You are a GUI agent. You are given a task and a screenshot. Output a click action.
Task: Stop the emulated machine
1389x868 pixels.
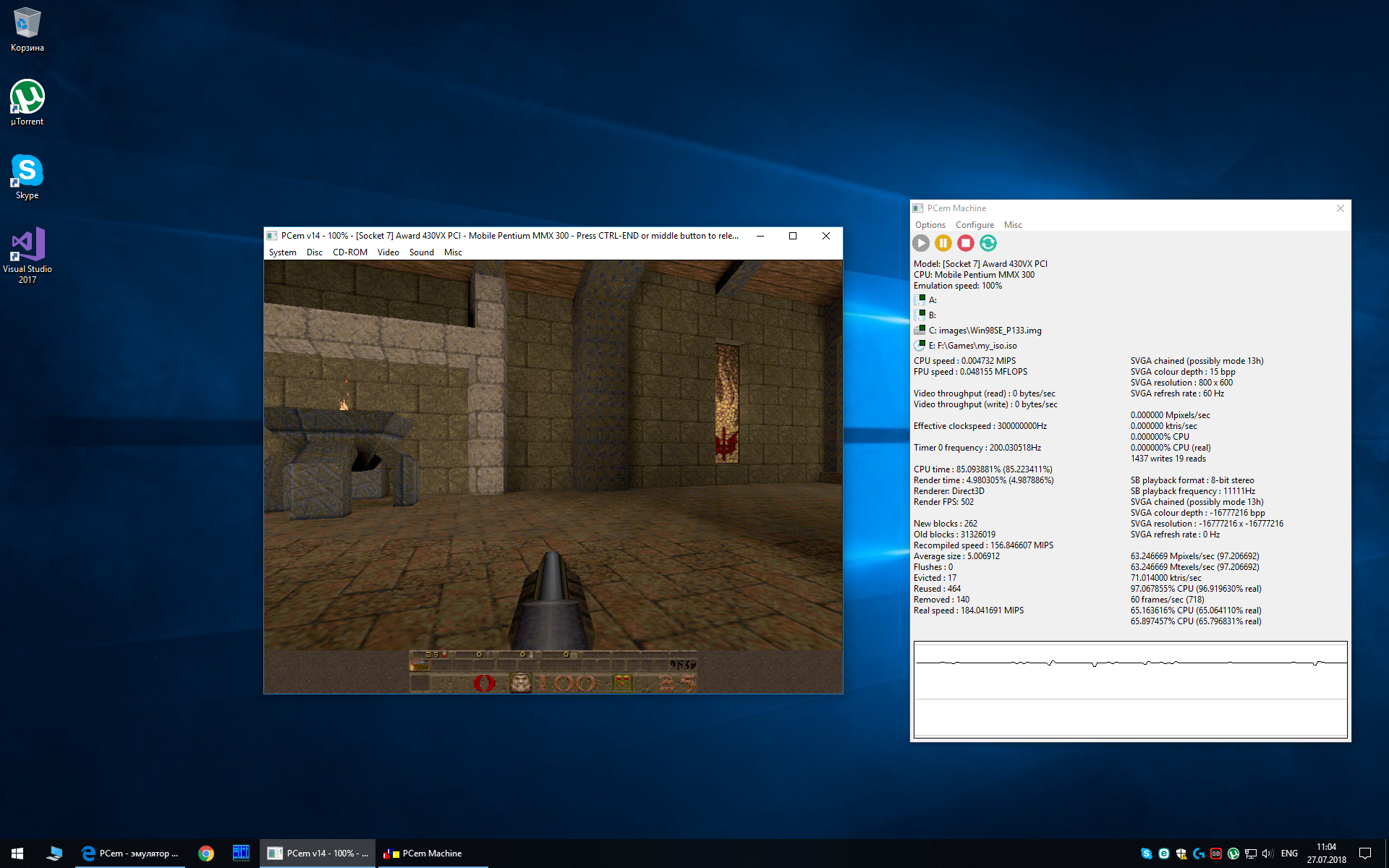coord(966,244)
